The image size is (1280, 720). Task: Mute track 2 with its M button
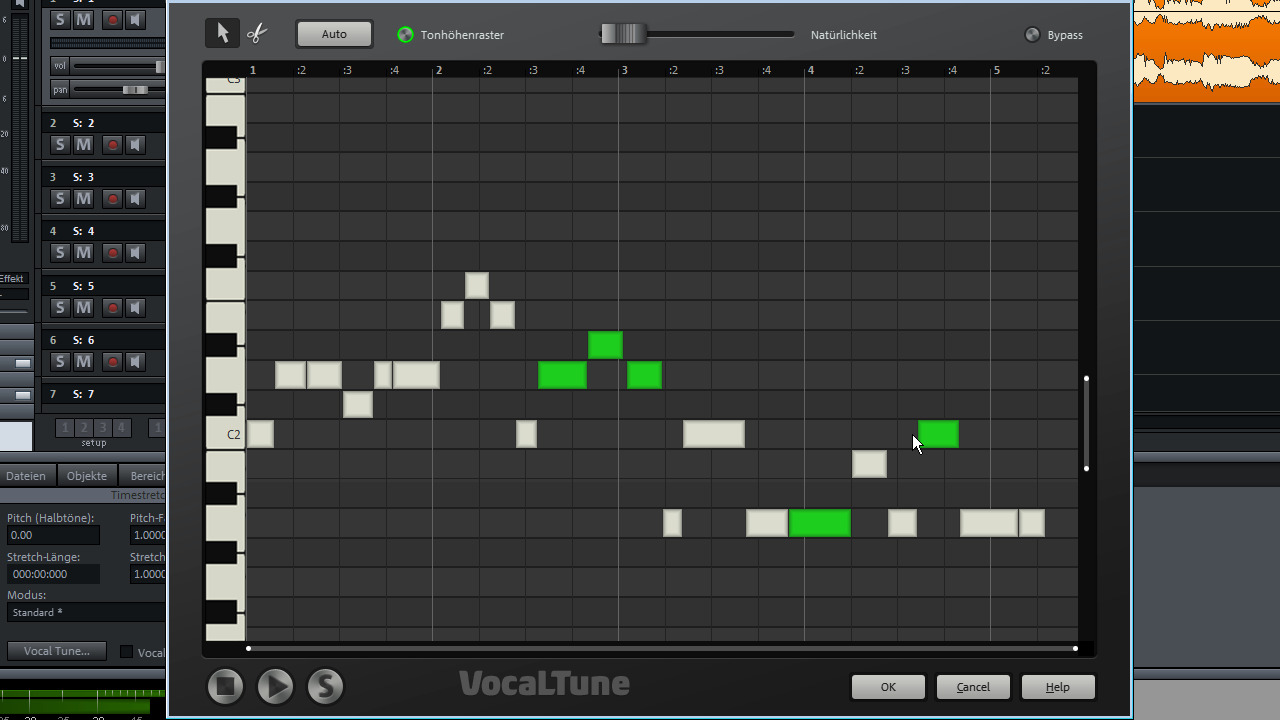point(83,145)
